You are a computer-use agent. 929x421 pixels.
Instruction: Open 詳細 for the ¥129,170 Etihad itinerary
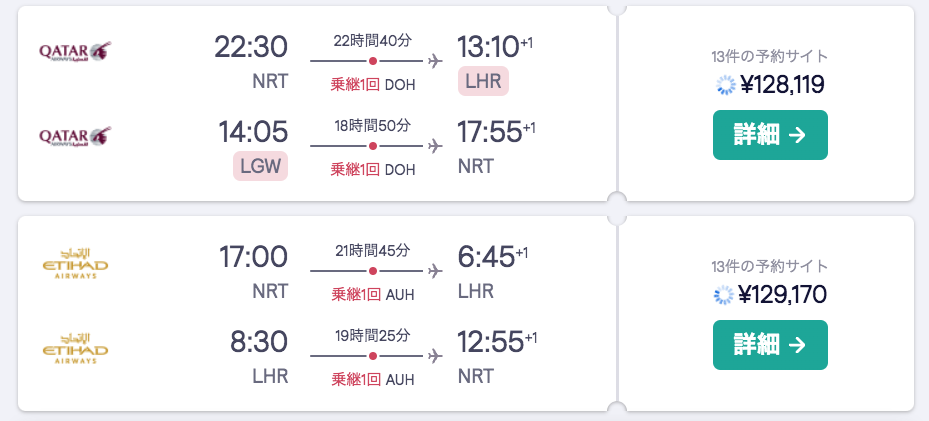(770, 345)
